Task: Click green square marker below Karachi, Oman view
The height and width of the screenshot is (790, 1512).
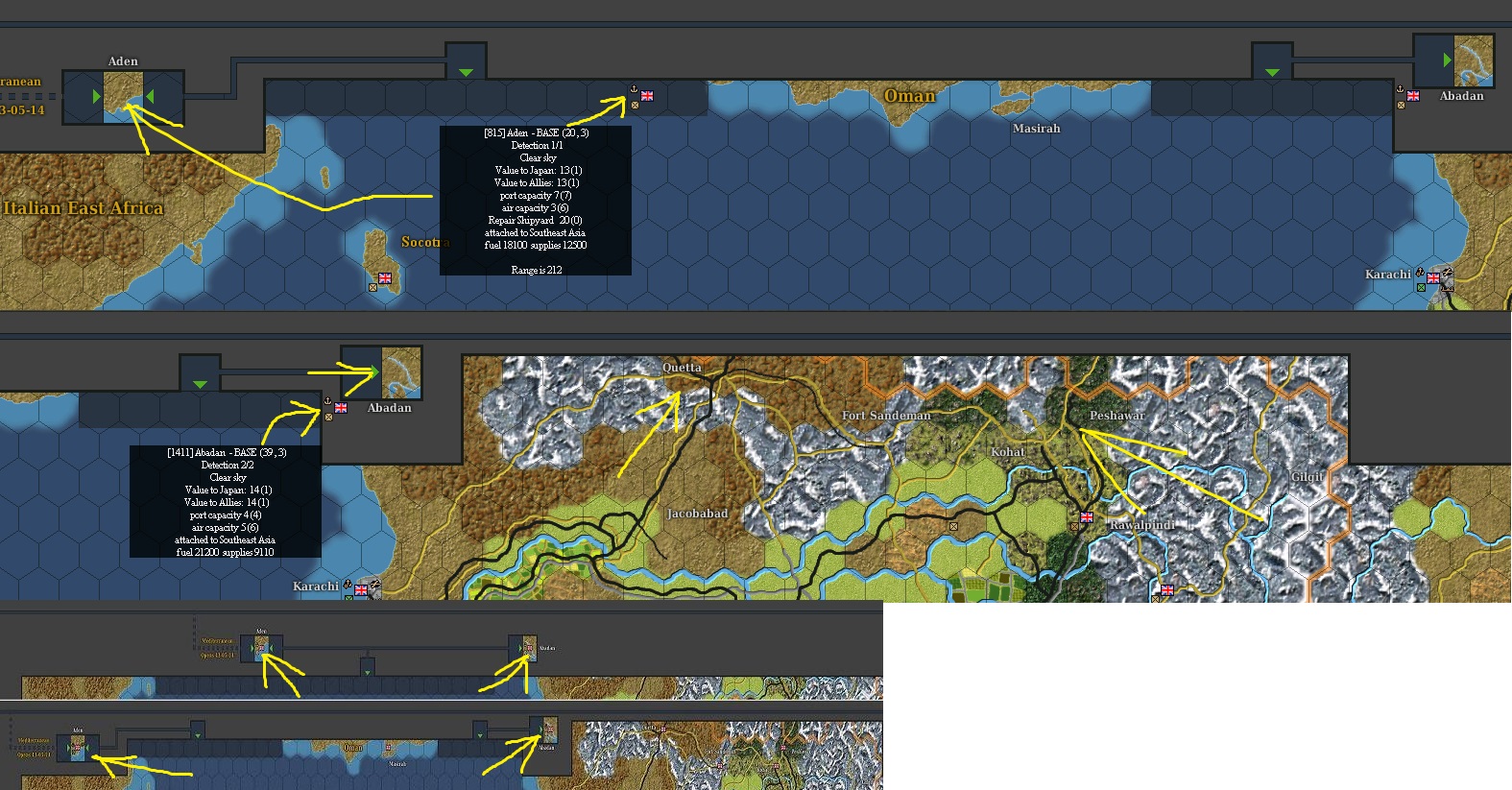Action: click(x=1422, y=287)
